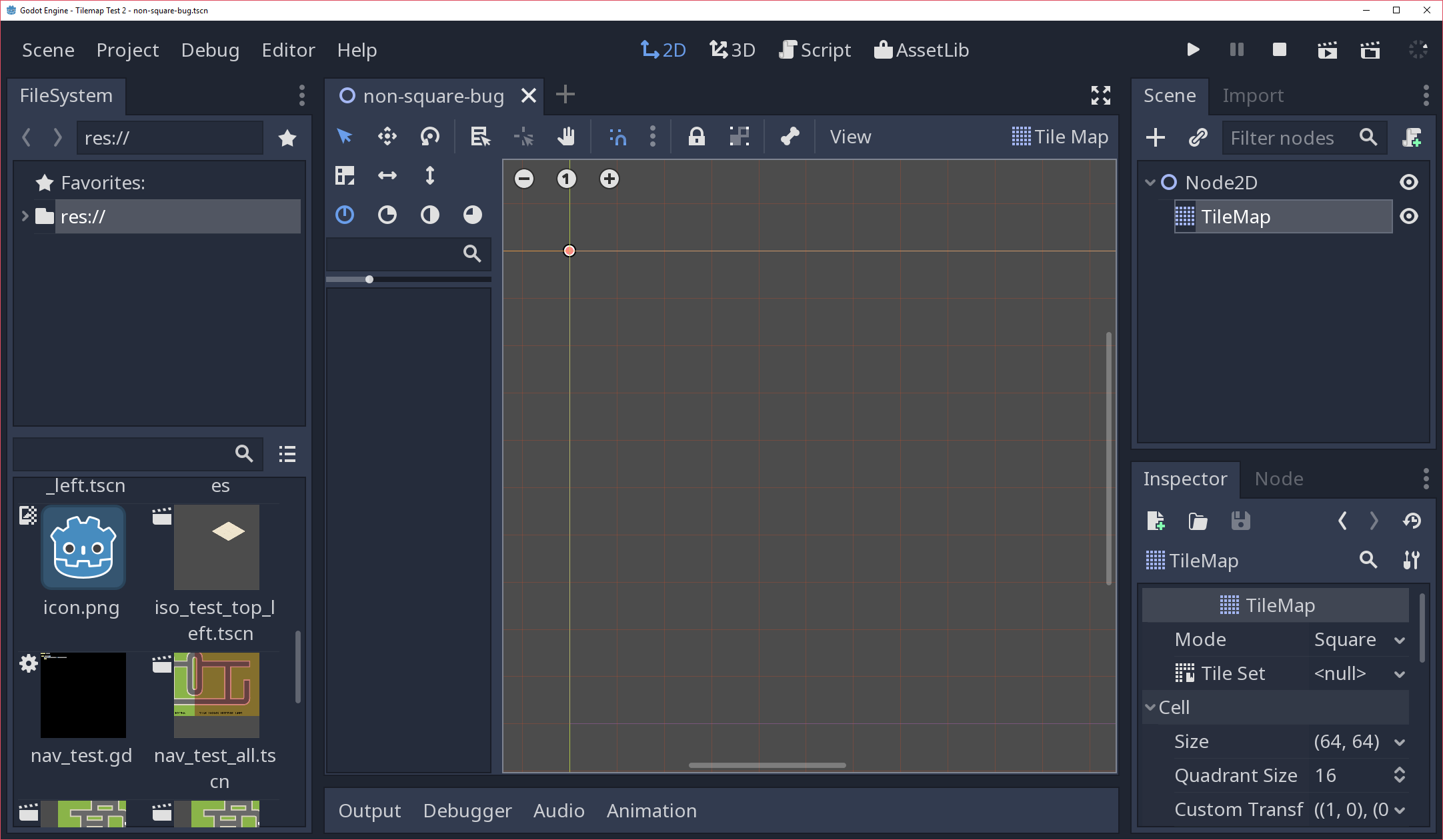Activate the Rotate Mode tool
The image size is (1443, 840).
tap(430, 136)
